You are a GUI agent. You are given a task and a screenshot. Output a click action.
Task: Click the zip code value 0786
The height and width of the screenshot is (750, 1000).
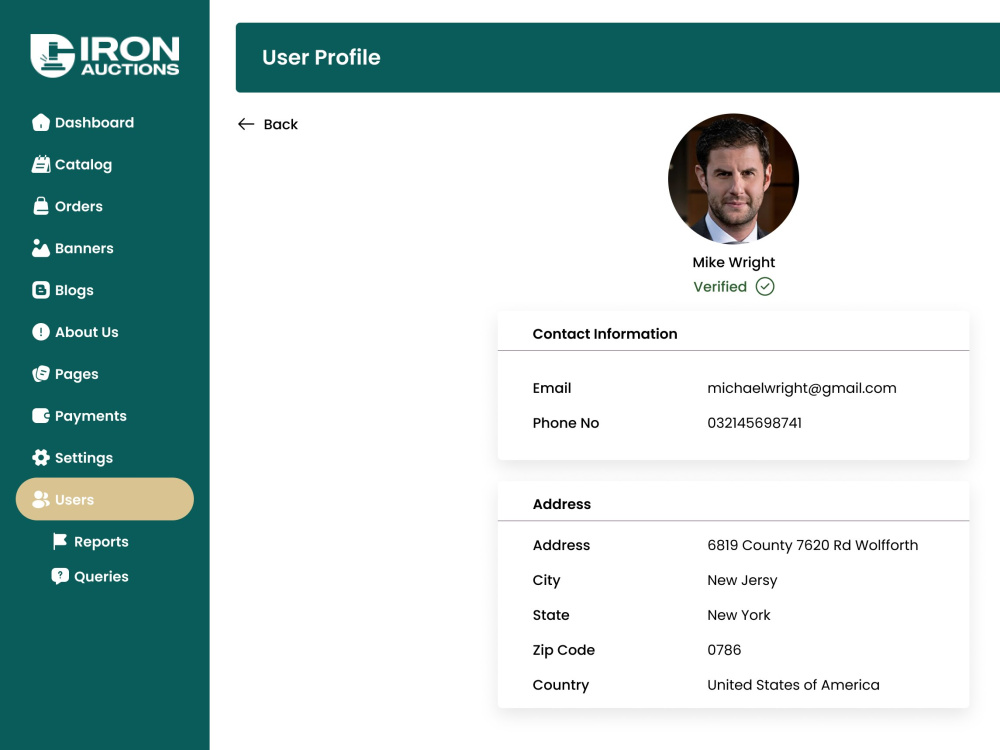tap(724, 650)
